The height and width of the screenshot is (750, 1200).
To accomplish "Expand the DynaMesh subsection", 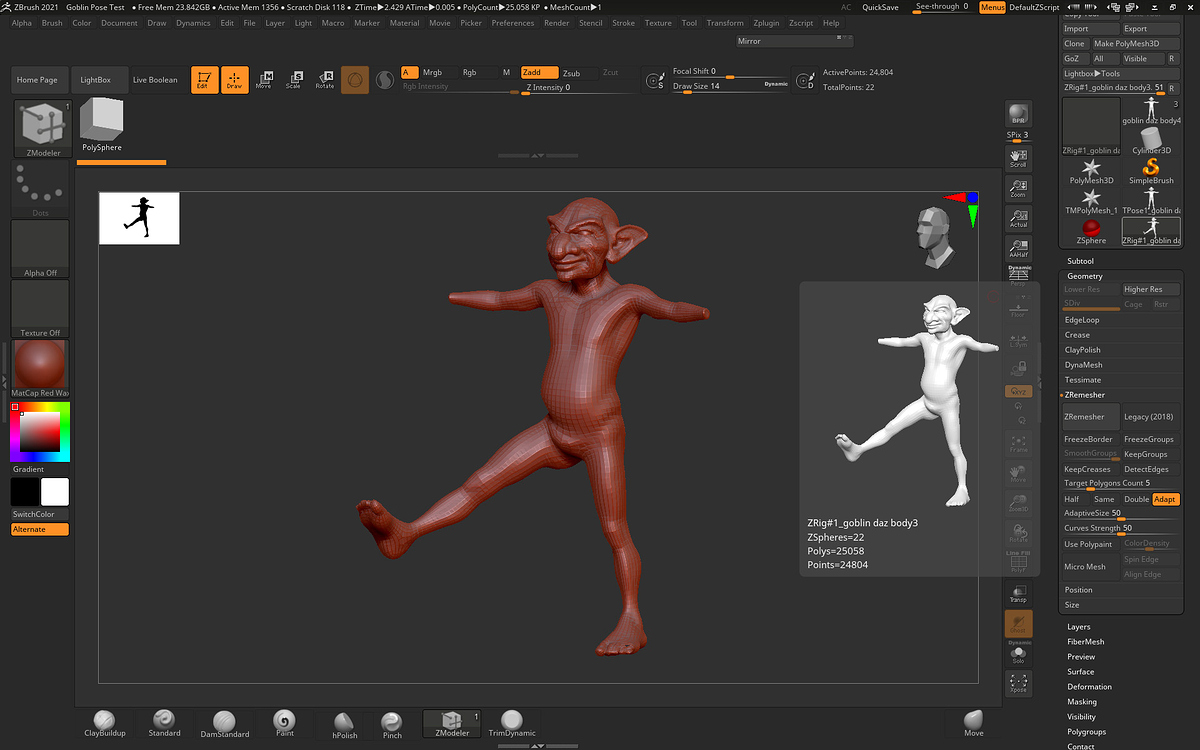I will [x=1083, y=365].
